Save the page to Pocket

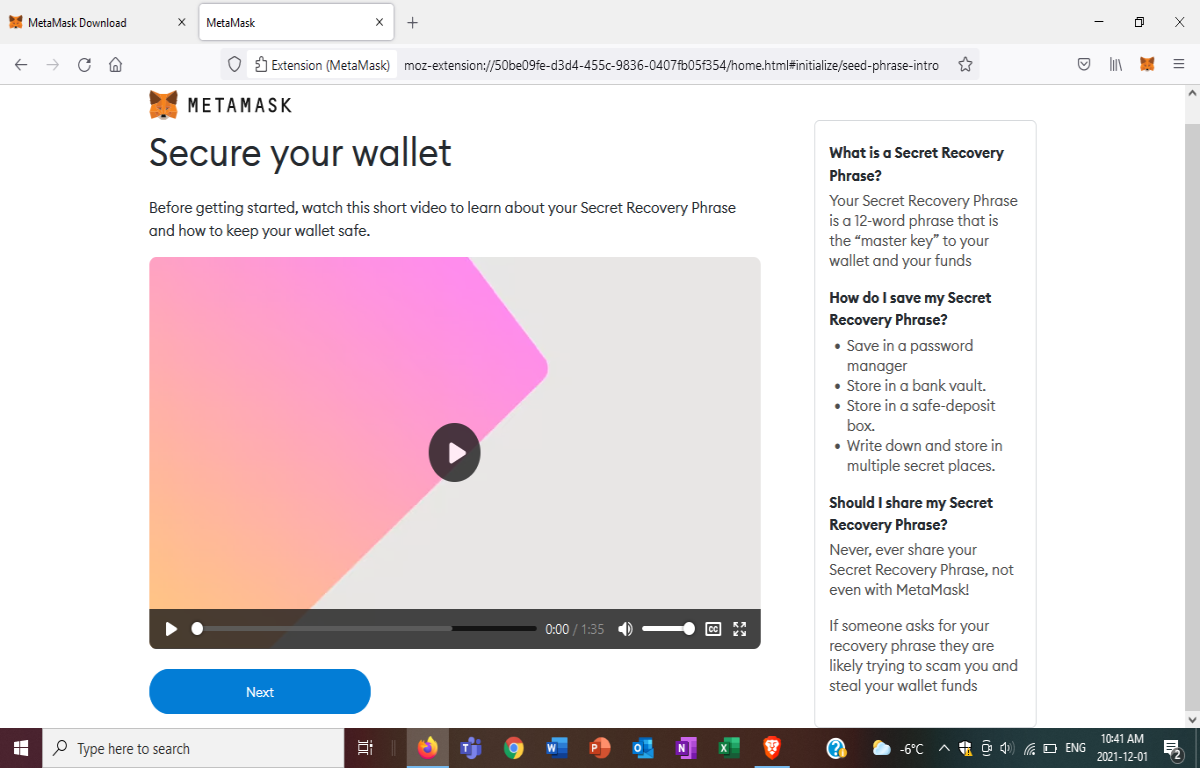[x=1084, y=64]
